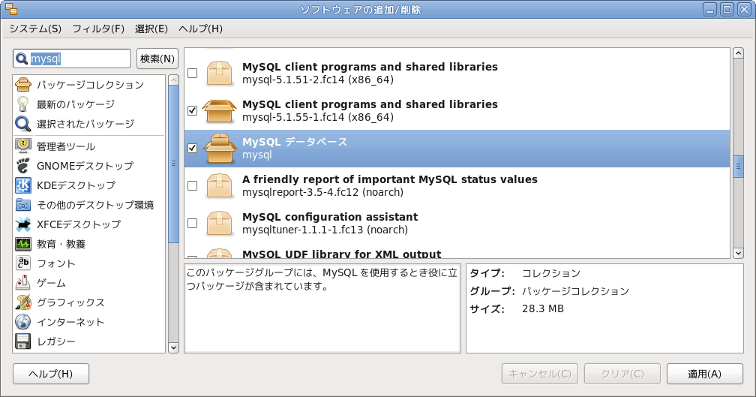Tick the mysqlreport-3.5-4.fc12 checkbox
This screenshot has width=756, height=397.
point(192,186)
